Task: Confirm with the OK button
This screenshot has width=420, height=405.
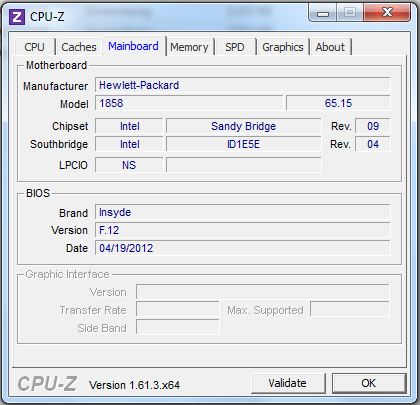Action: [x=369, y=383]
